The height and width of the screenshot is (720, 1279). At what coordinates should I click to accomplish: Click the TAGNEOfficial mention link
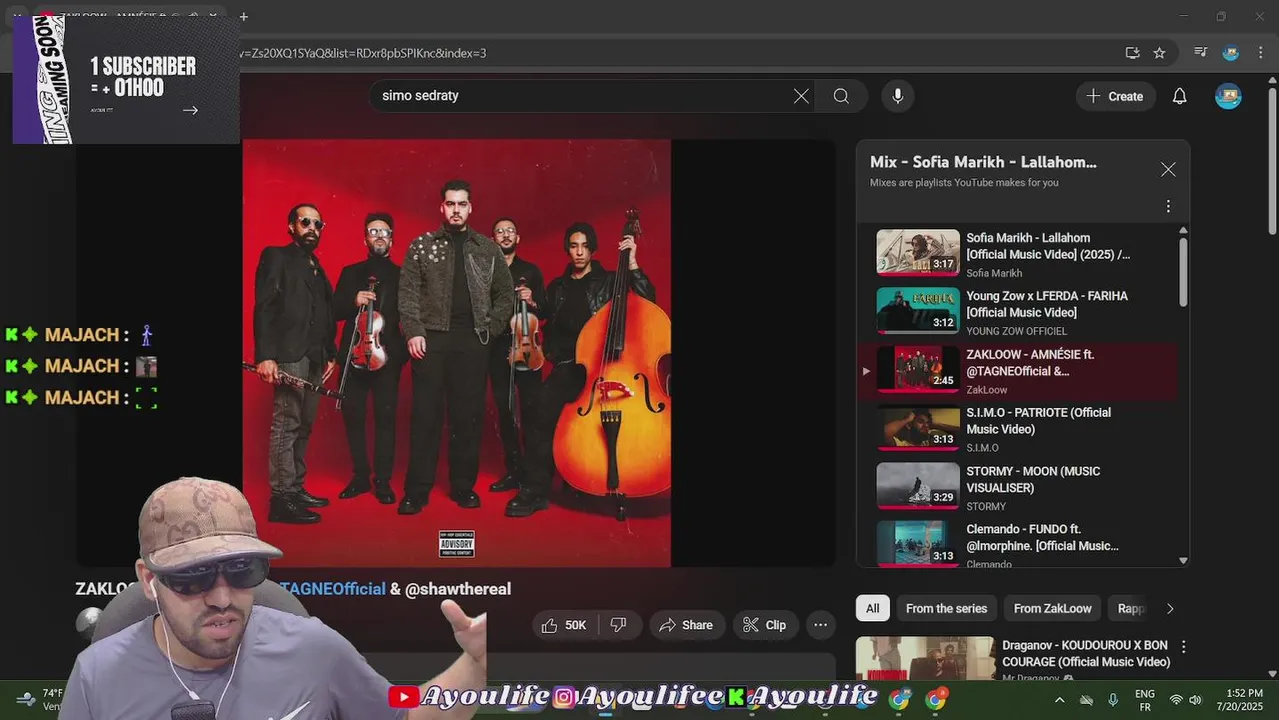[332, 589]
